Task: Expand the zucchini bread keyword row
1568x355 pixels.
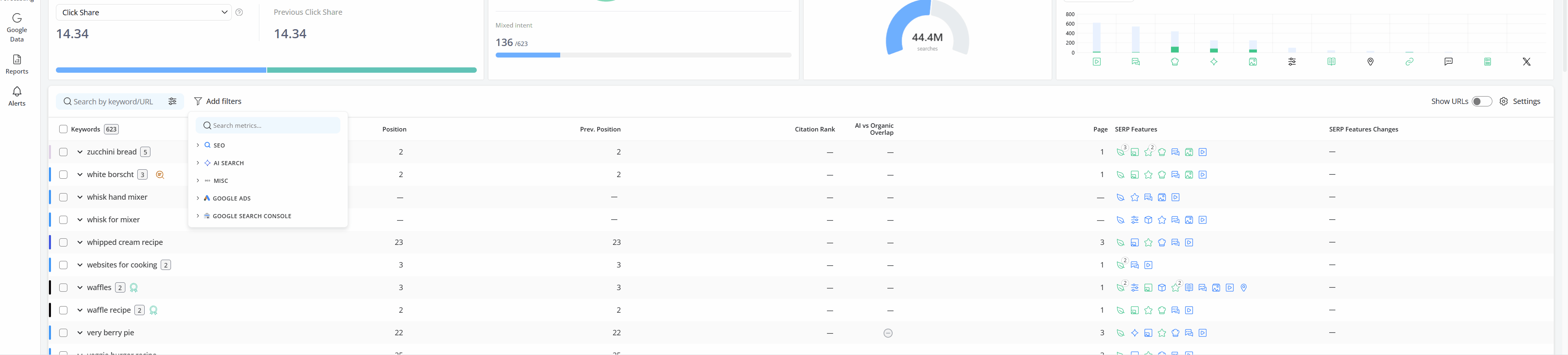Action: (x=80, y=152)
